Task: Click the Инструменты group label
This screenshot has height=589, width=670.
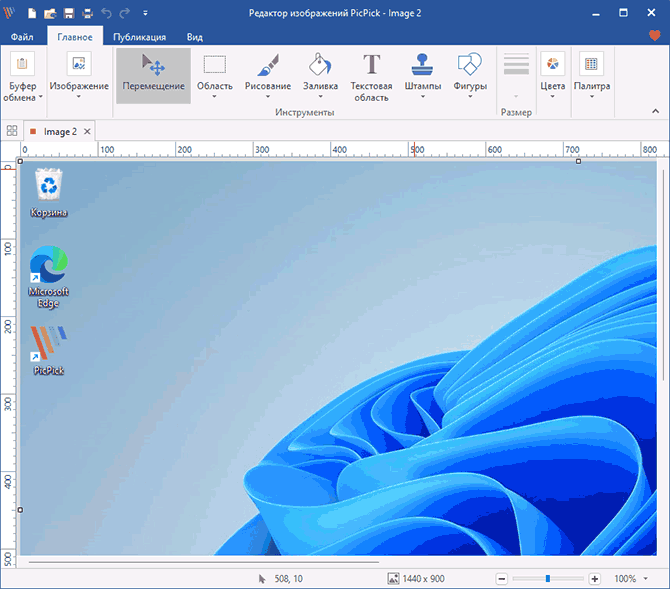Action: point(304,112)
